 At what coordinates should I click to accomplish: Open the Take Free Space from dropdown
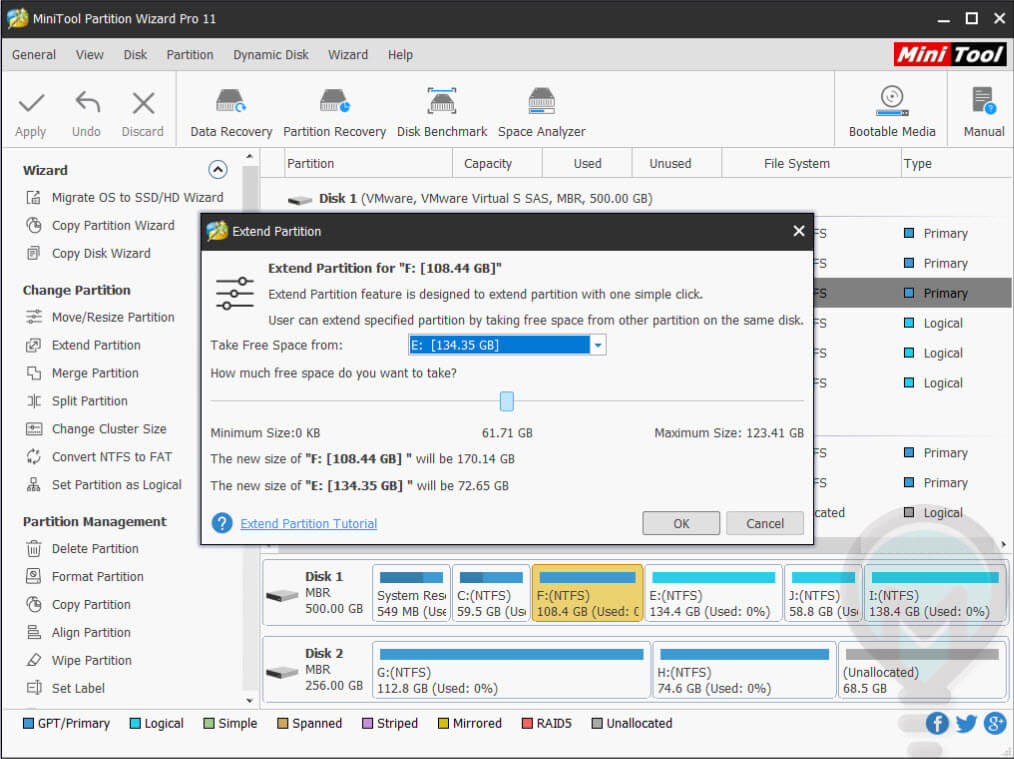point(598,345)
